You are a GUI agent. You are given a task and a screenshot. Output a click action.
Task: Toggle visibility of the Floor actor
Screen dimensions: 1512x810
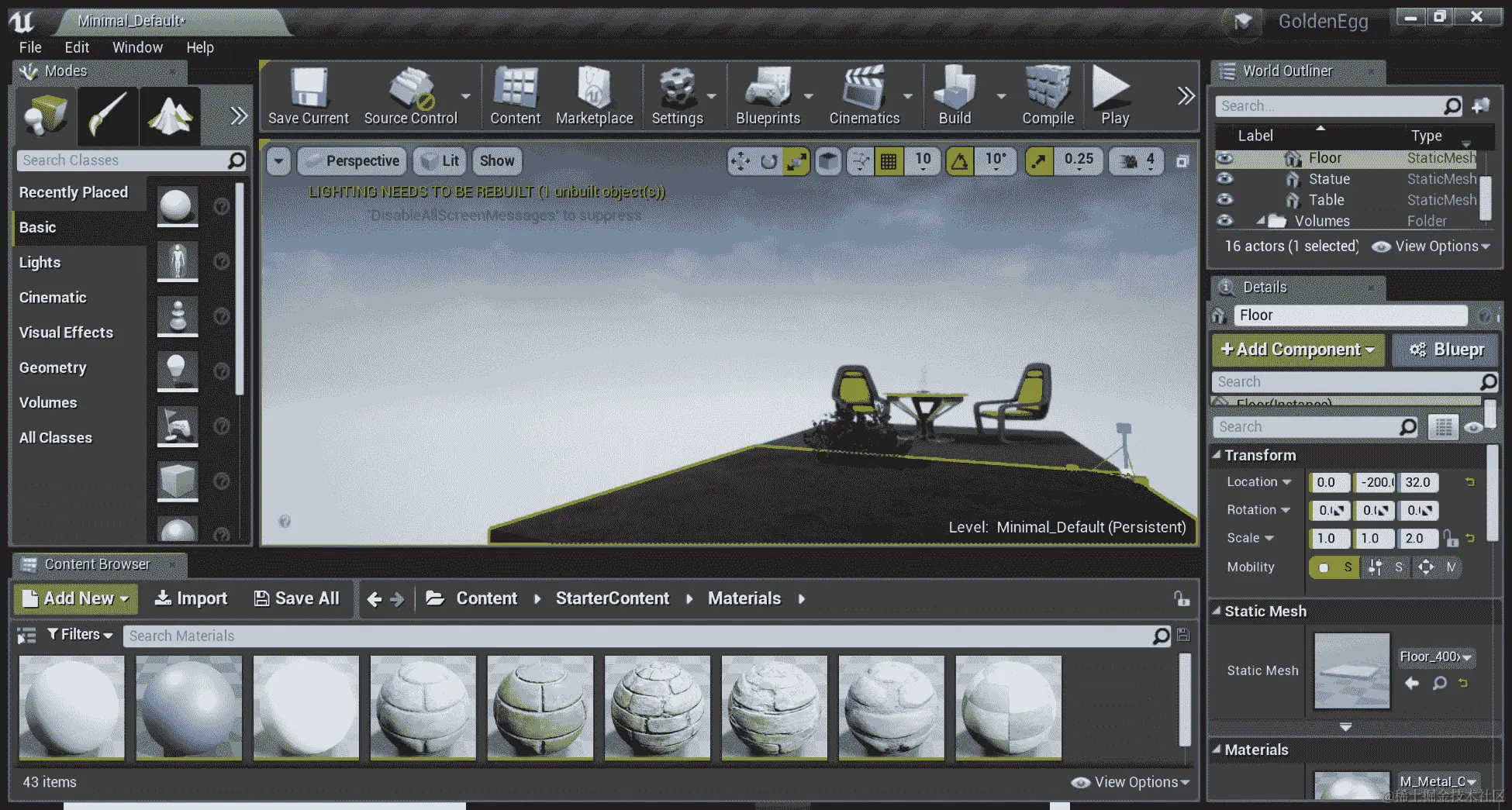tap(1224, 158)
